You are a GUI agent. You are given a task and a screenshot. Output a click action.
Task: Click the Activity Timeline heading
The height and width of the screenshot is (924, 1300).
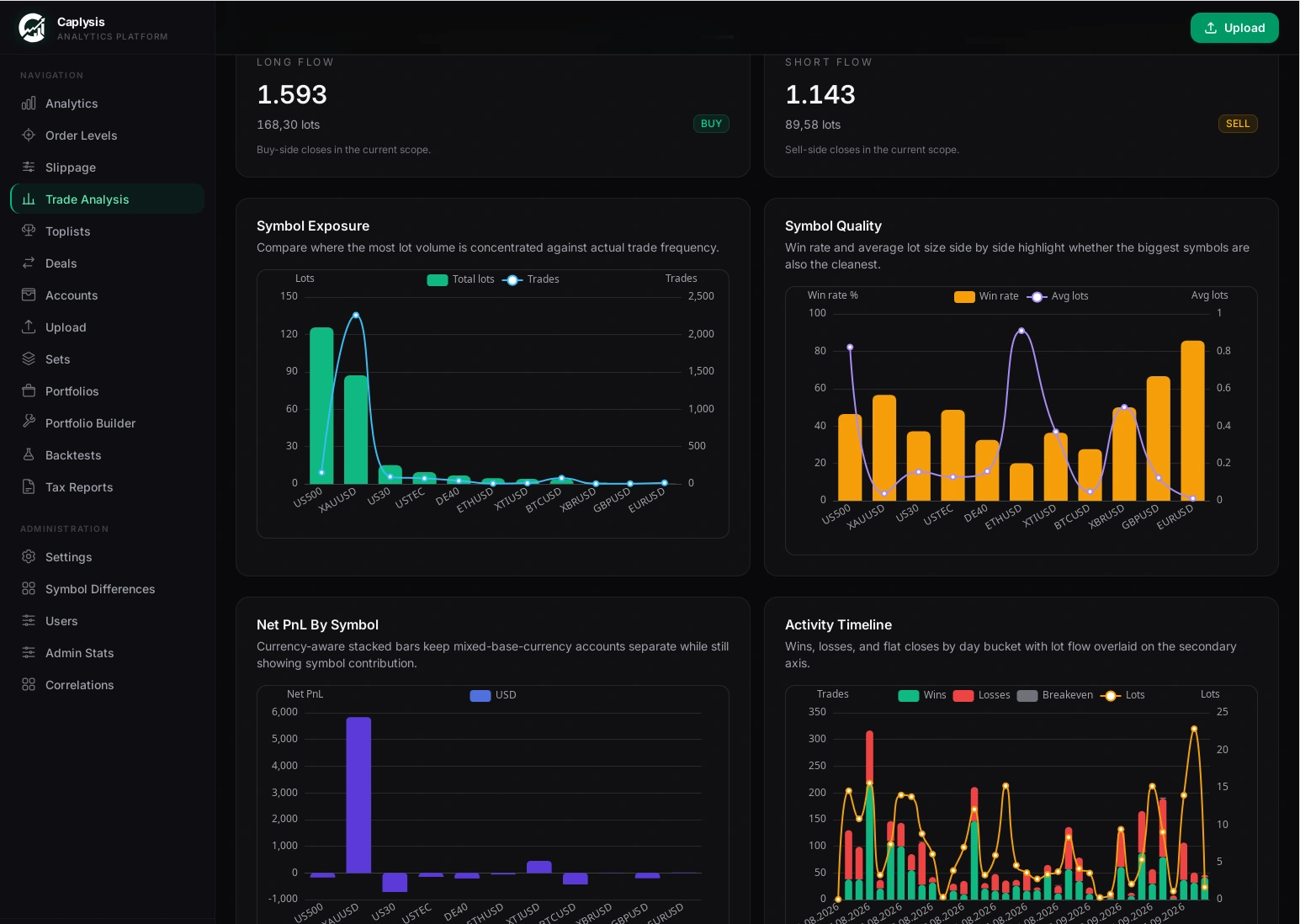838,624
